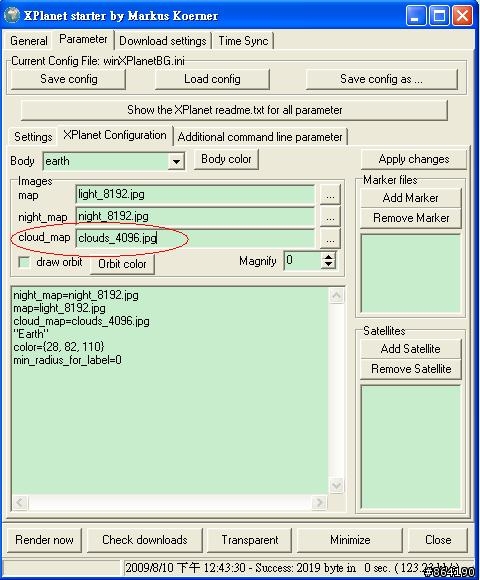Image resolution: width=480 pixels, height=580 pixels.
Task: Click inside the Marker files list box
Action: coord(410,274)
